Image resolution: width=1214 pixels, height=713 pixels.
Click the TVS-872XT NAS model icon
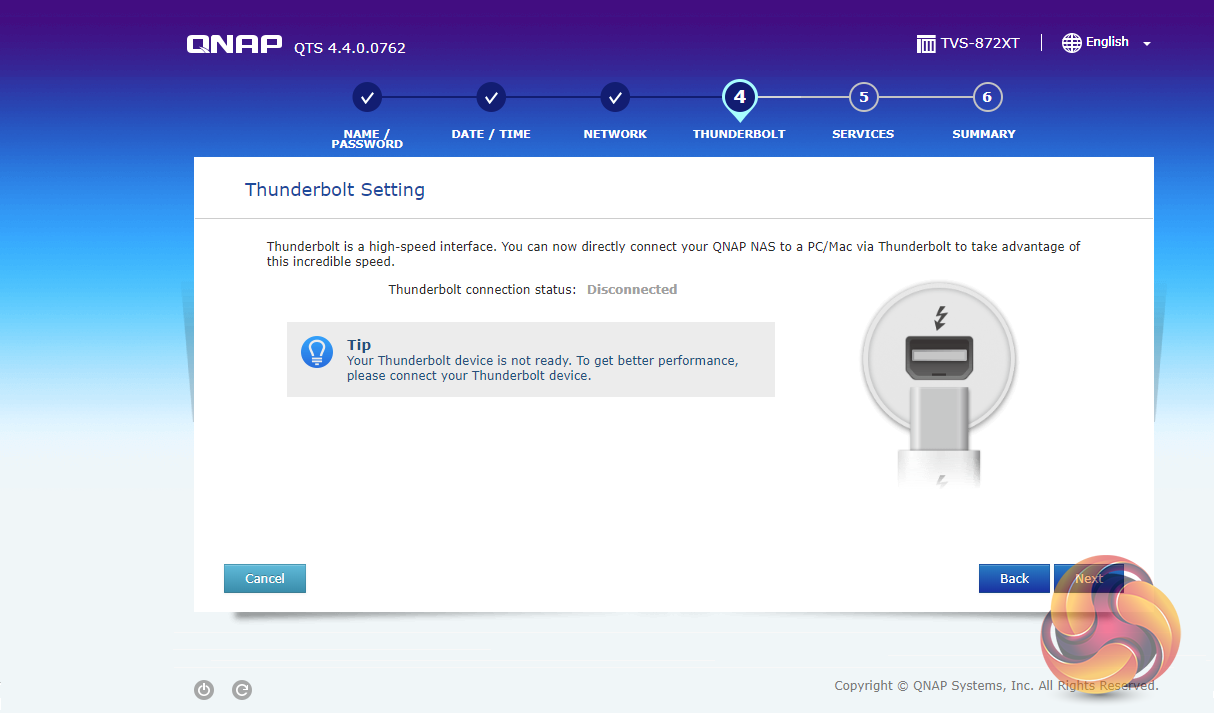tap(926, 44)
